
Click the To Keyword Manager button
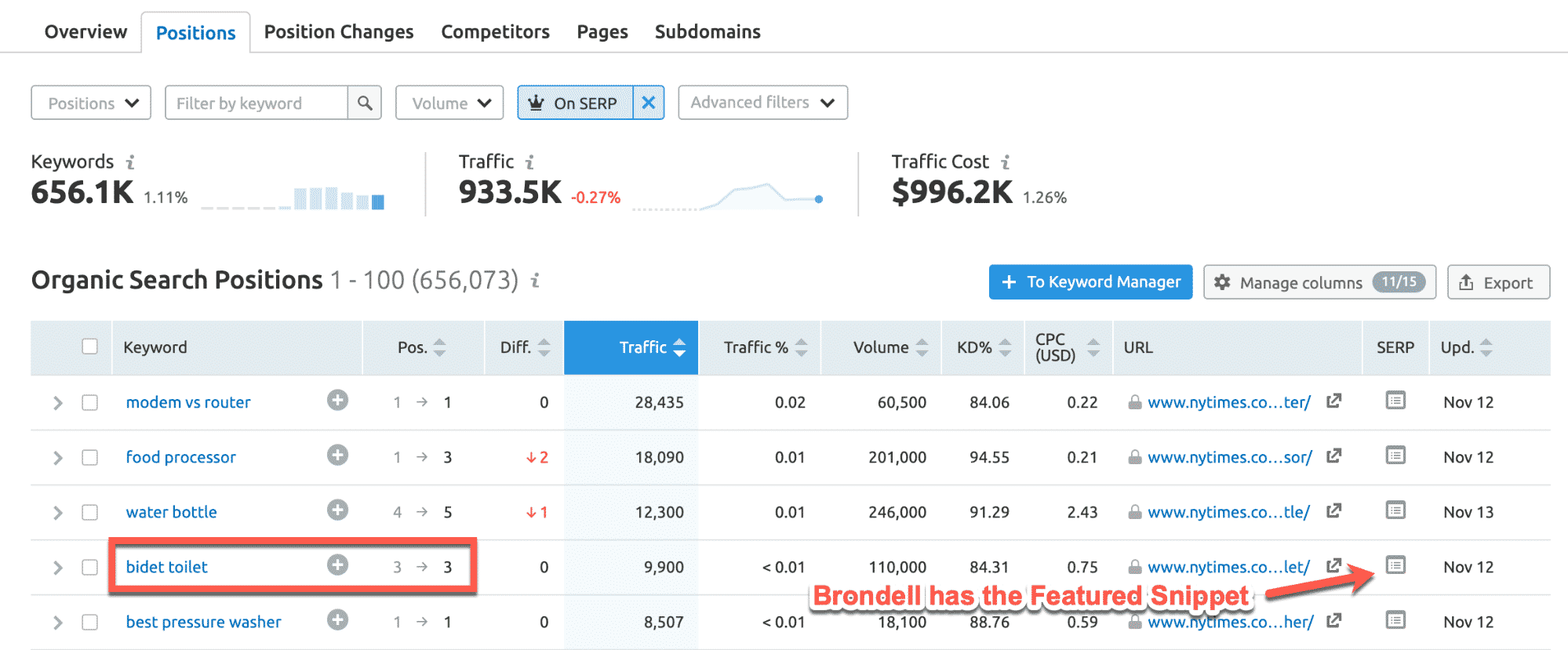[x=1090, y=282]
